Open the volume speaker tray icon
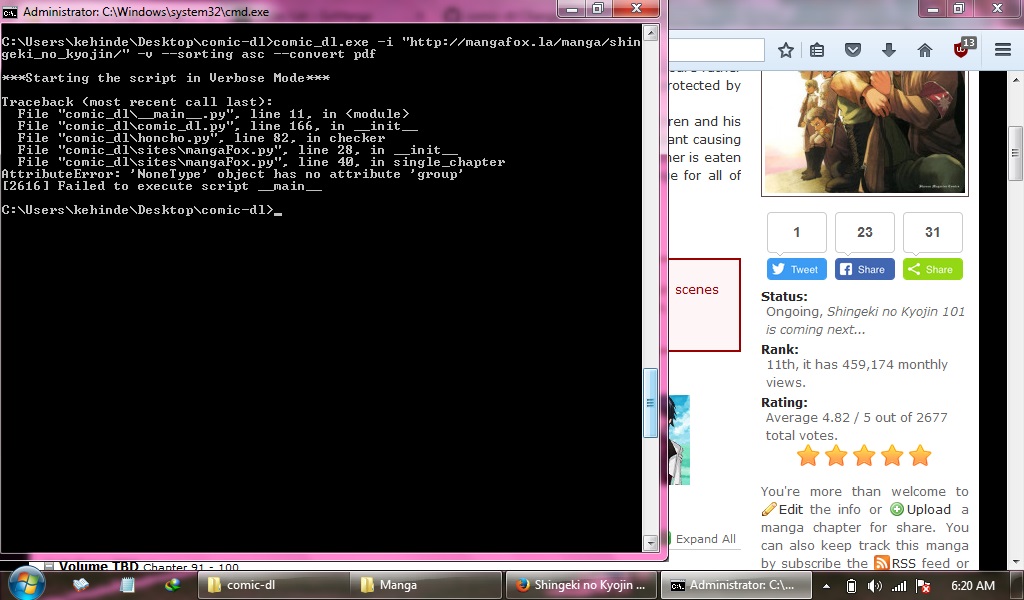Screen dimensions: 1024x600 [x=874, y=584]
